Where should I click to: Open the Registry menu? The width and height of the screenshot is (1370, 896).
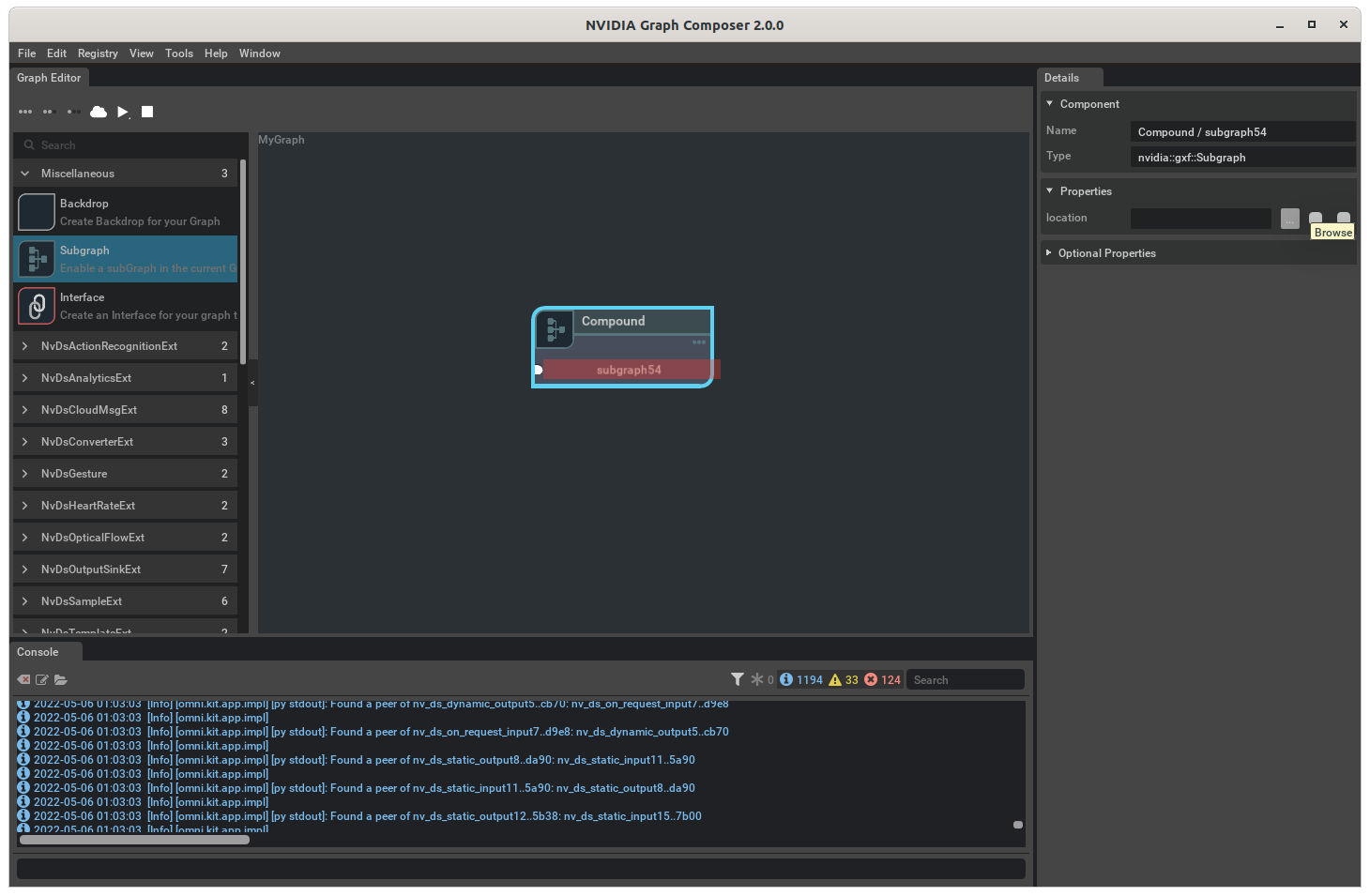(98, 53)
